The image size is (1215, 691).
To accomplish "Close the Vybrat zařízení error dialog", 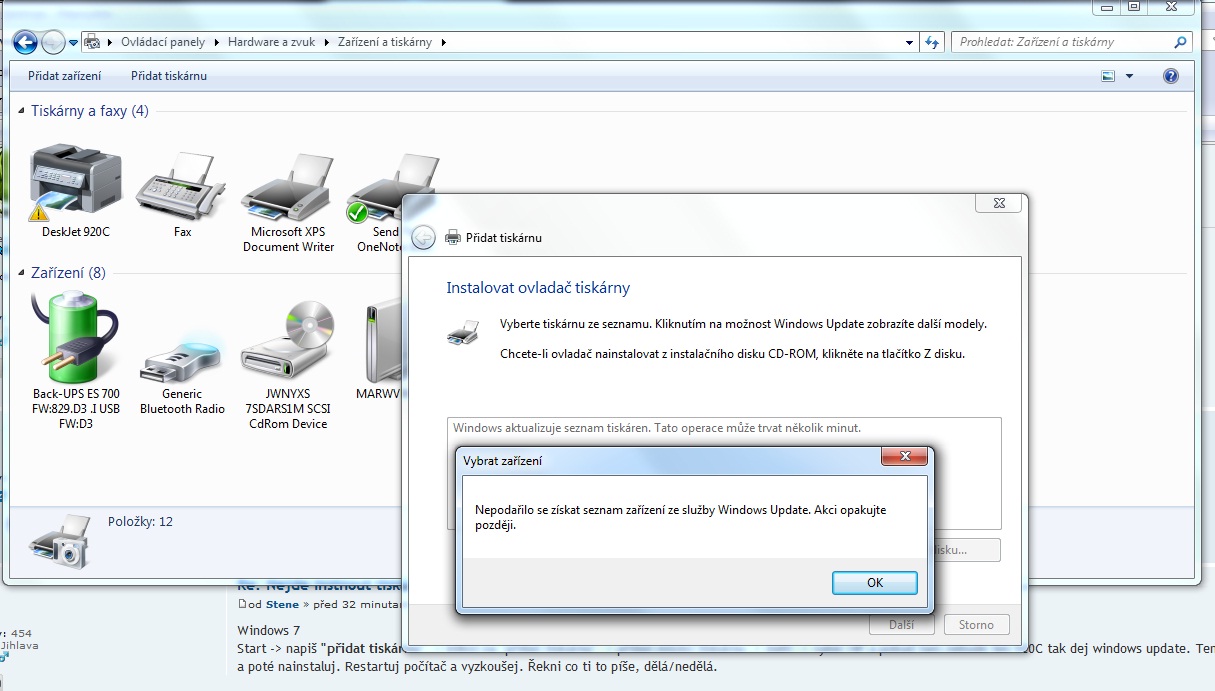I will click(x=904, y=458).
